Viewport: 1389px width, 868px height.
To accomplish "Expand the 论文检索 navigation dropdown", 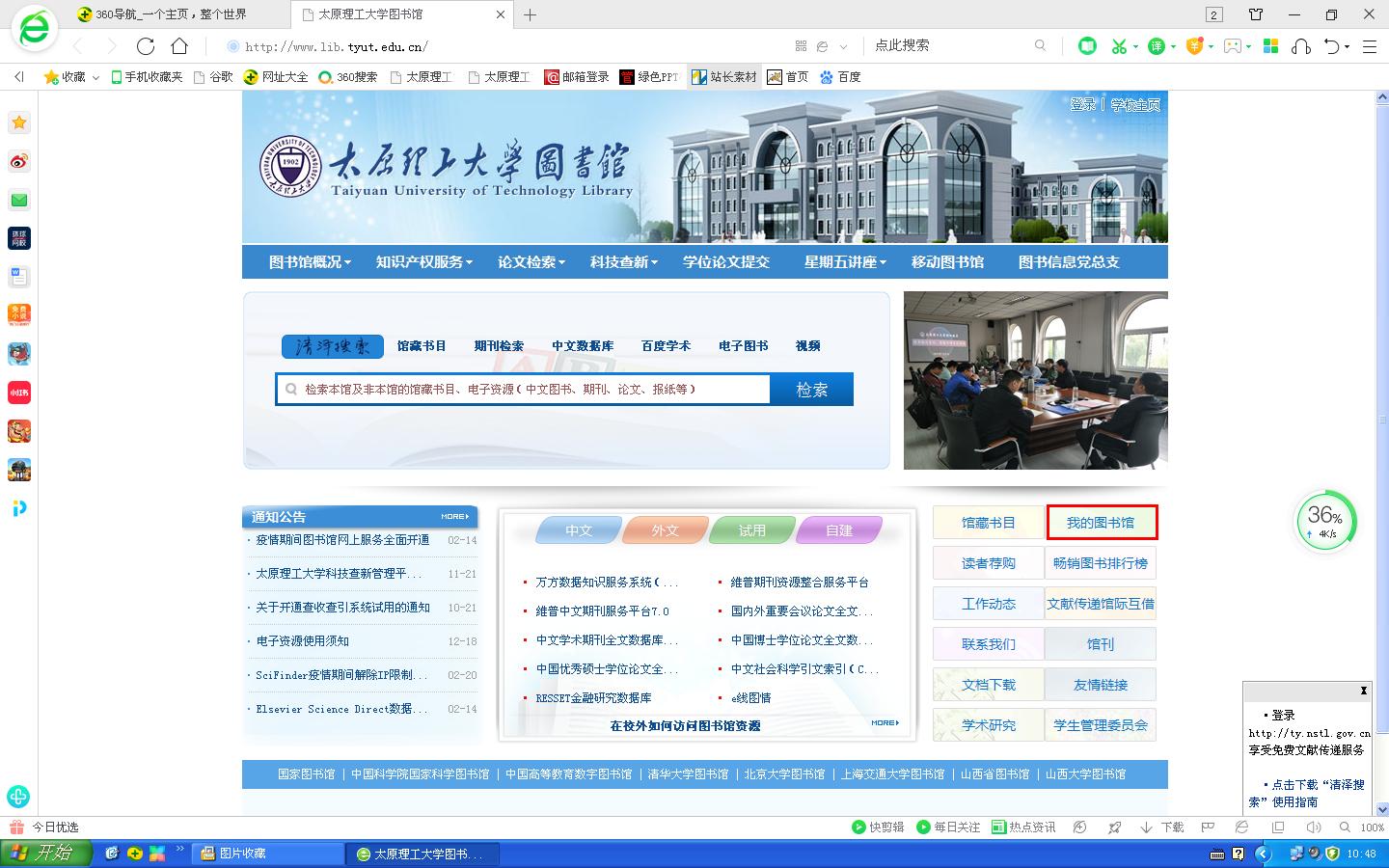I will pos(531,262).
